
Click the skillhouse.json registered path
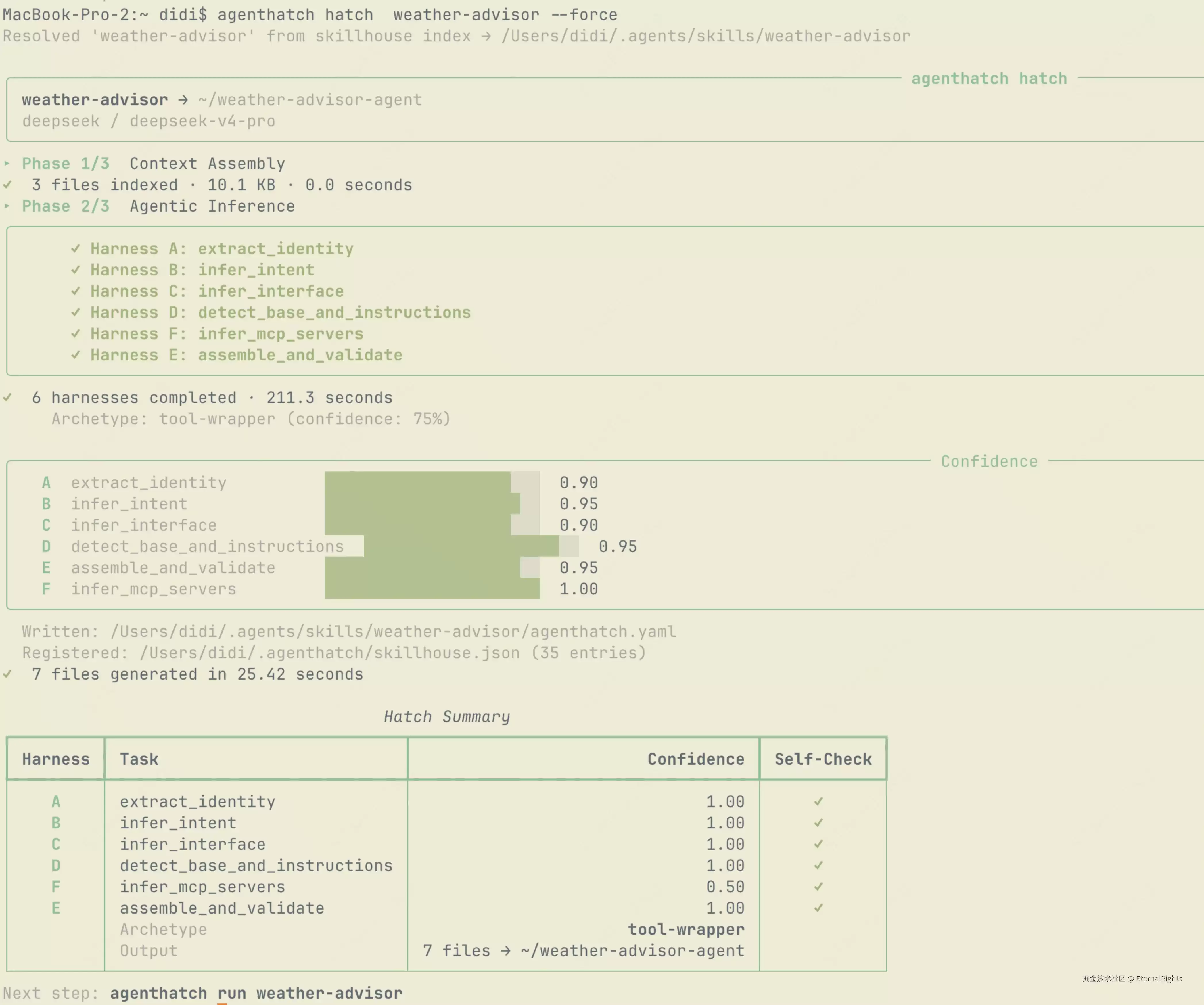[x=330, y=653]
